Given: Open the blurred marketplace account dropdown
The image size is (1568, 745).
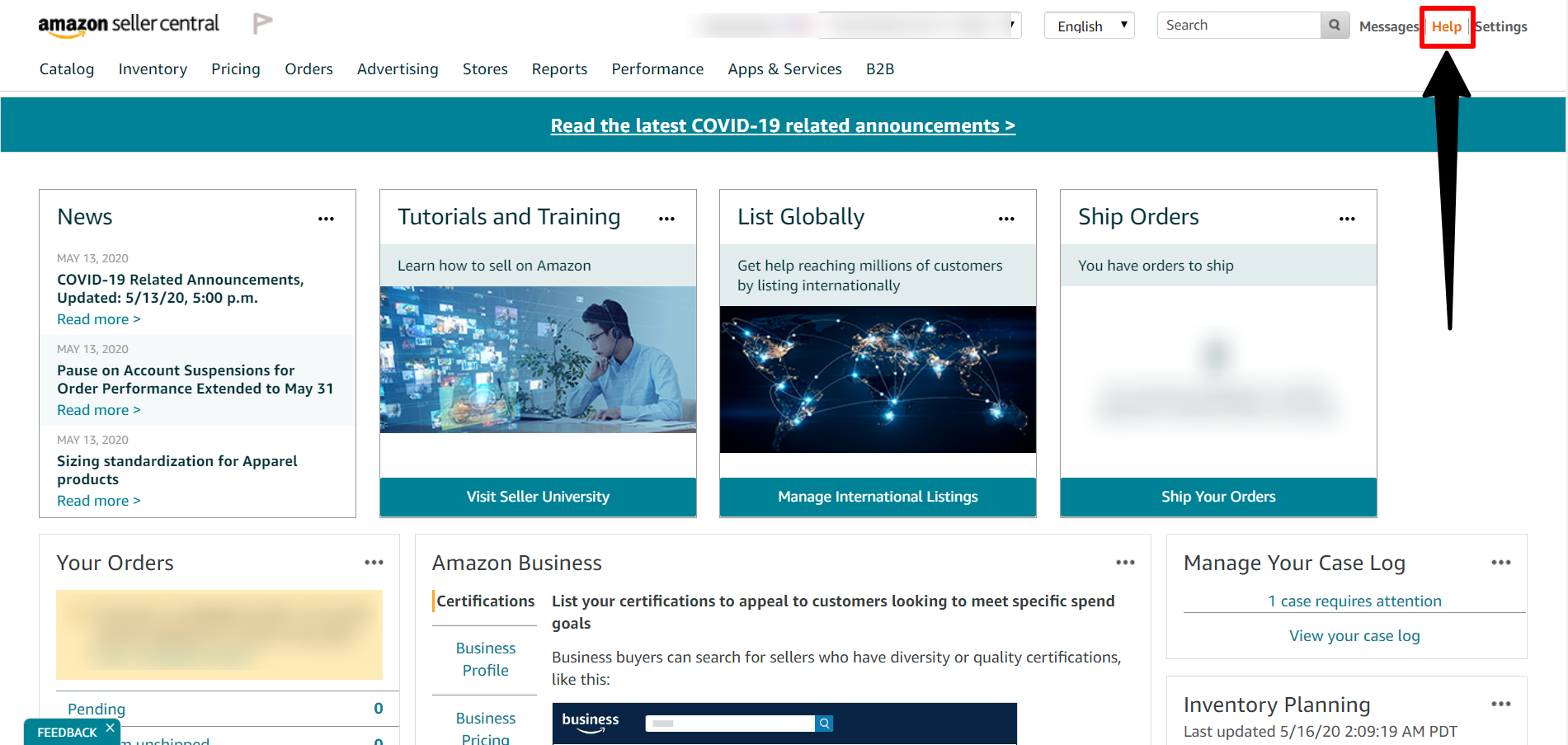Looking at the screenshot, I should [920, 26].
